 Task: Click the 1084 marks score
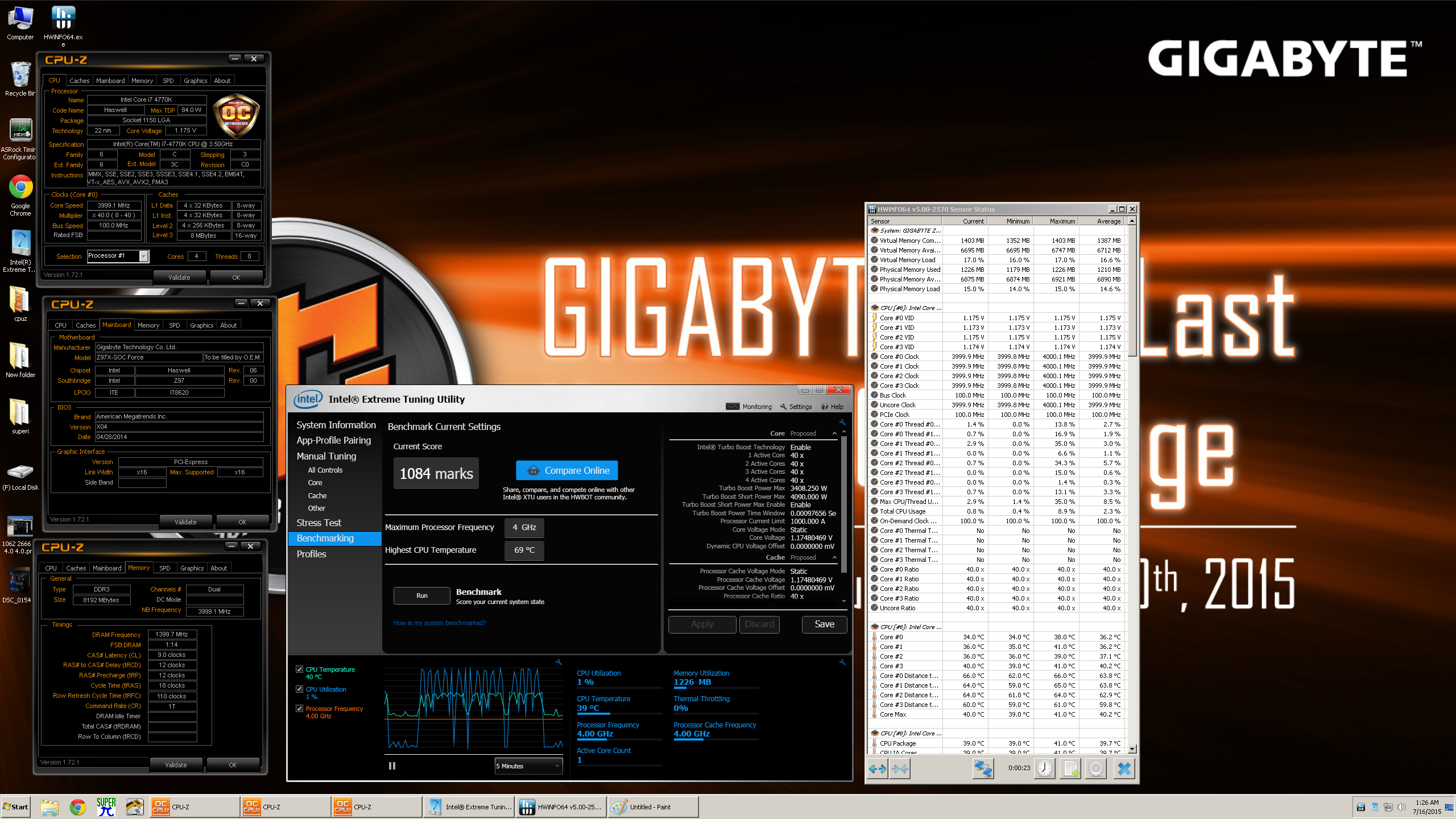pos(436,473)
